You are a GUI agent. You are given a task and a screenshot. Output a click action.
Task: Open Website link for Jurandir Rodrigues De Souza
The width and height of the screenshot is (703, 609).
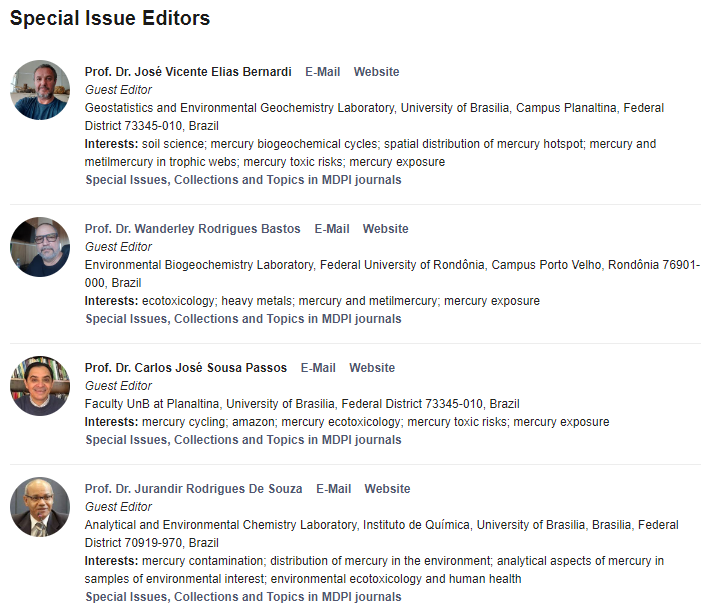(387, 489)
